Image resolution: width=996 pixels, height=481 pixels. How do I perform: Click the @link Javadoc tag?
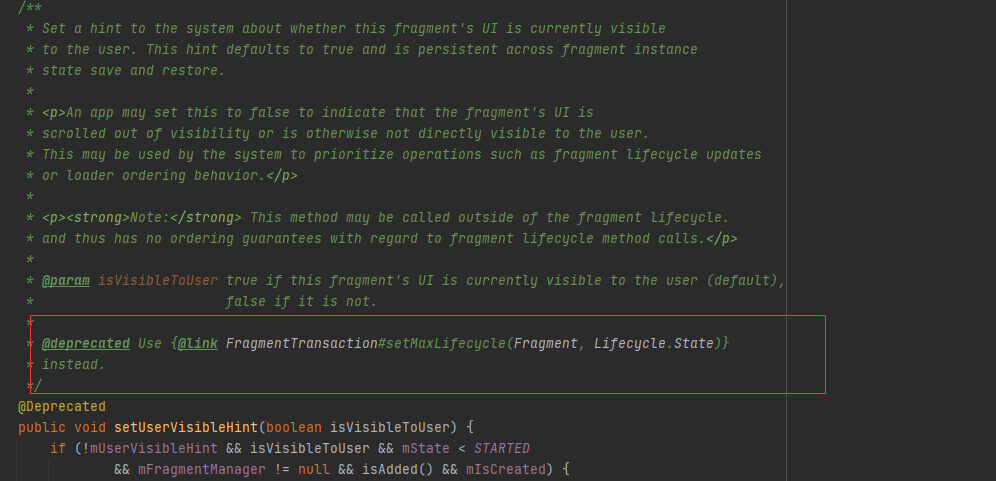pos(198,344)
